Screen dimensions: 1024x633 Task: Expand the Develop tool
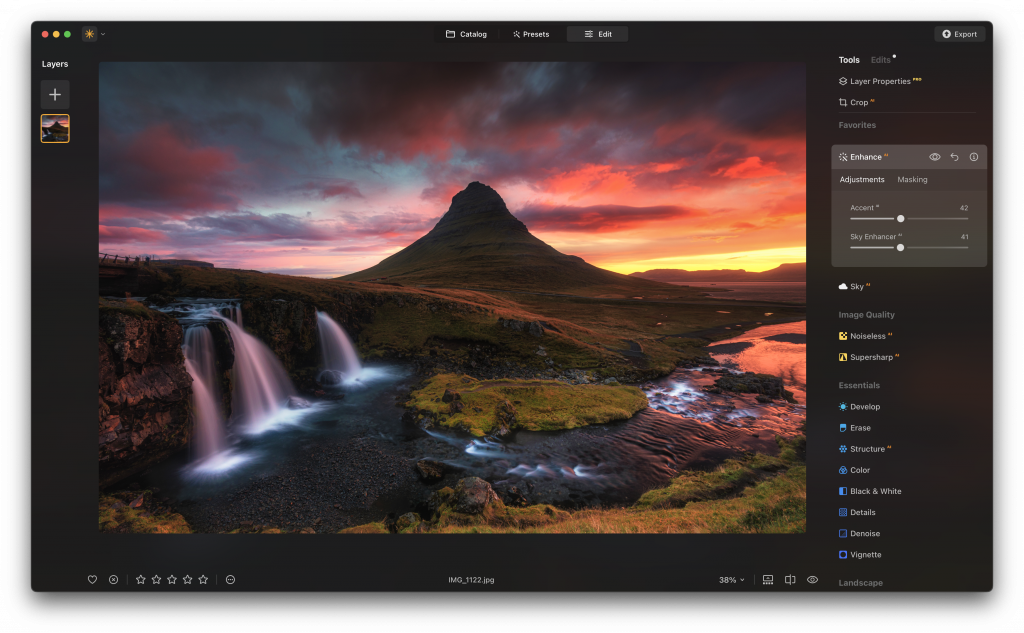point(860,407)
